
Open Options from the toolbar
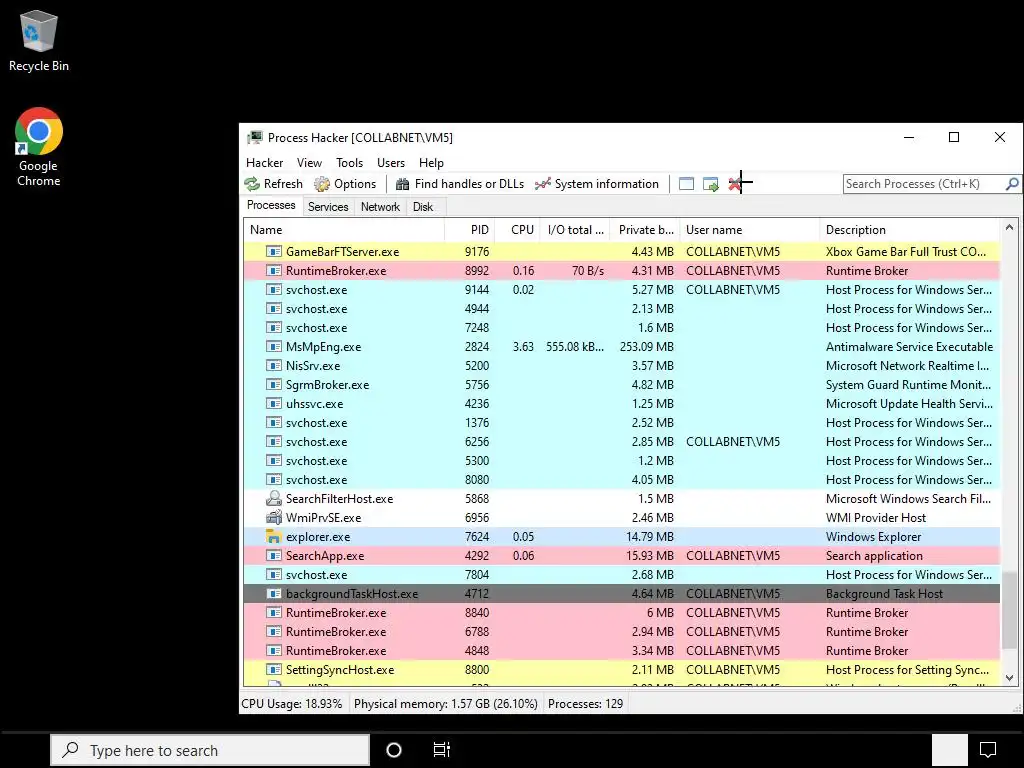tap(345, 184)
